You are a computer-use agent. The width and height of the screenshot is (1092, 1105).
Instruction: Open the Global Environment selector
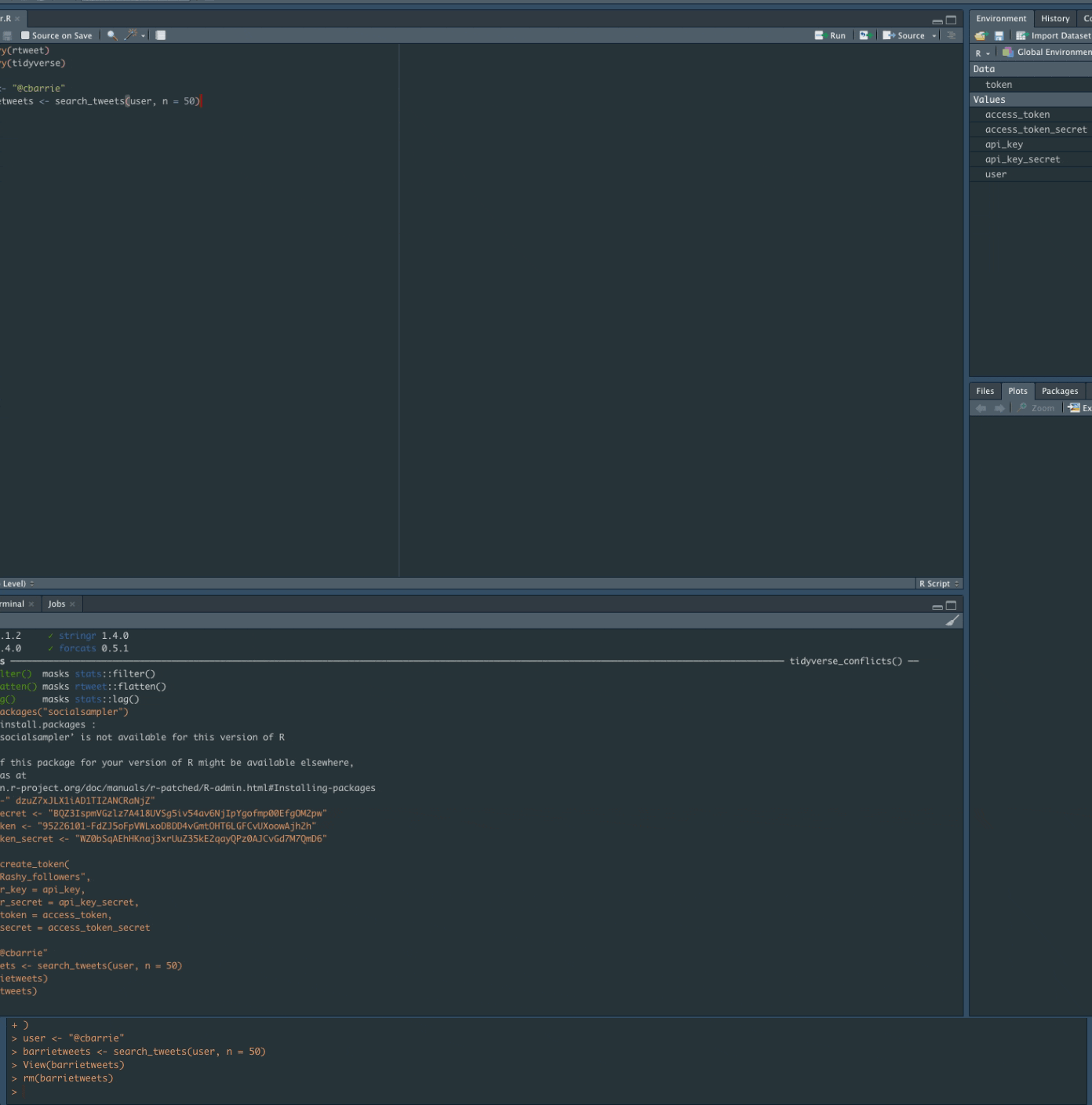pos(1046,53)
